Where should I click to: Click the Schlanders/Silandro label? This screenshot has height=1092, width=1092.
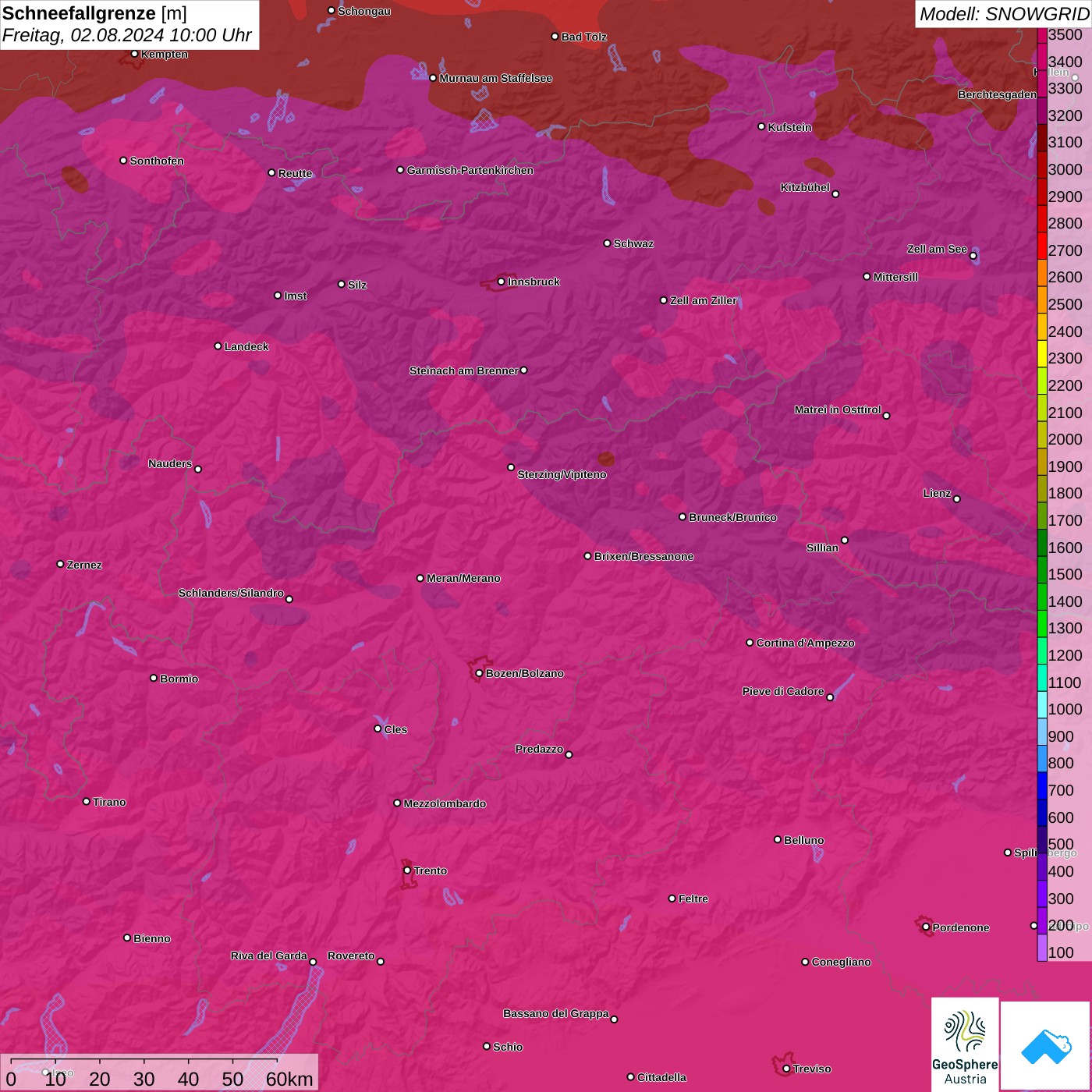pyautogui.click(x=231, y=593)
